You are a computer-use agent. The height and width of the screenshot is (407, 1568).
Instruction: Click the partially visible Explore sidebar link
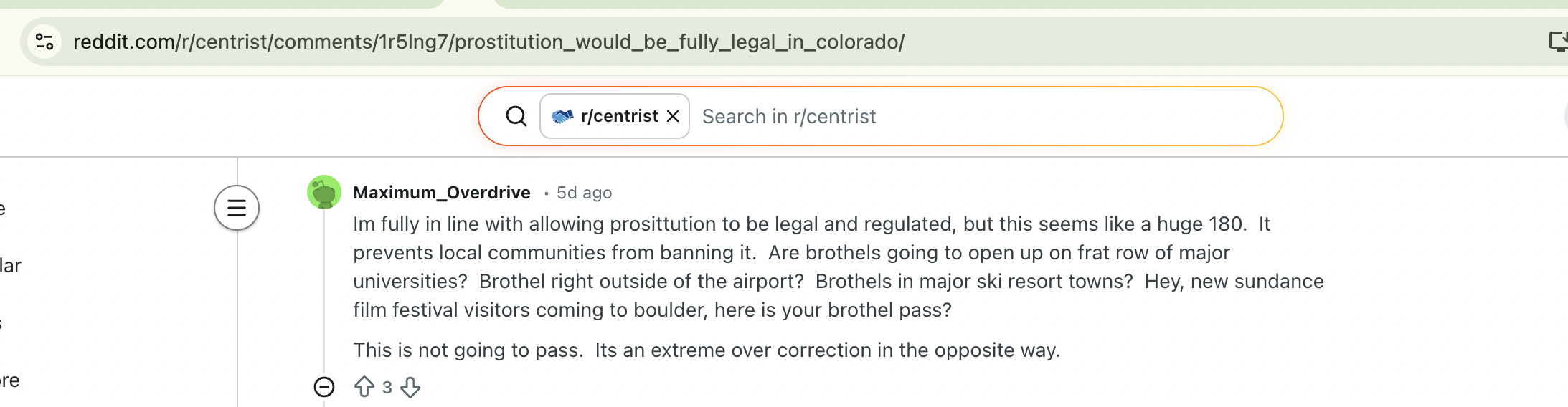click(9, 380)
